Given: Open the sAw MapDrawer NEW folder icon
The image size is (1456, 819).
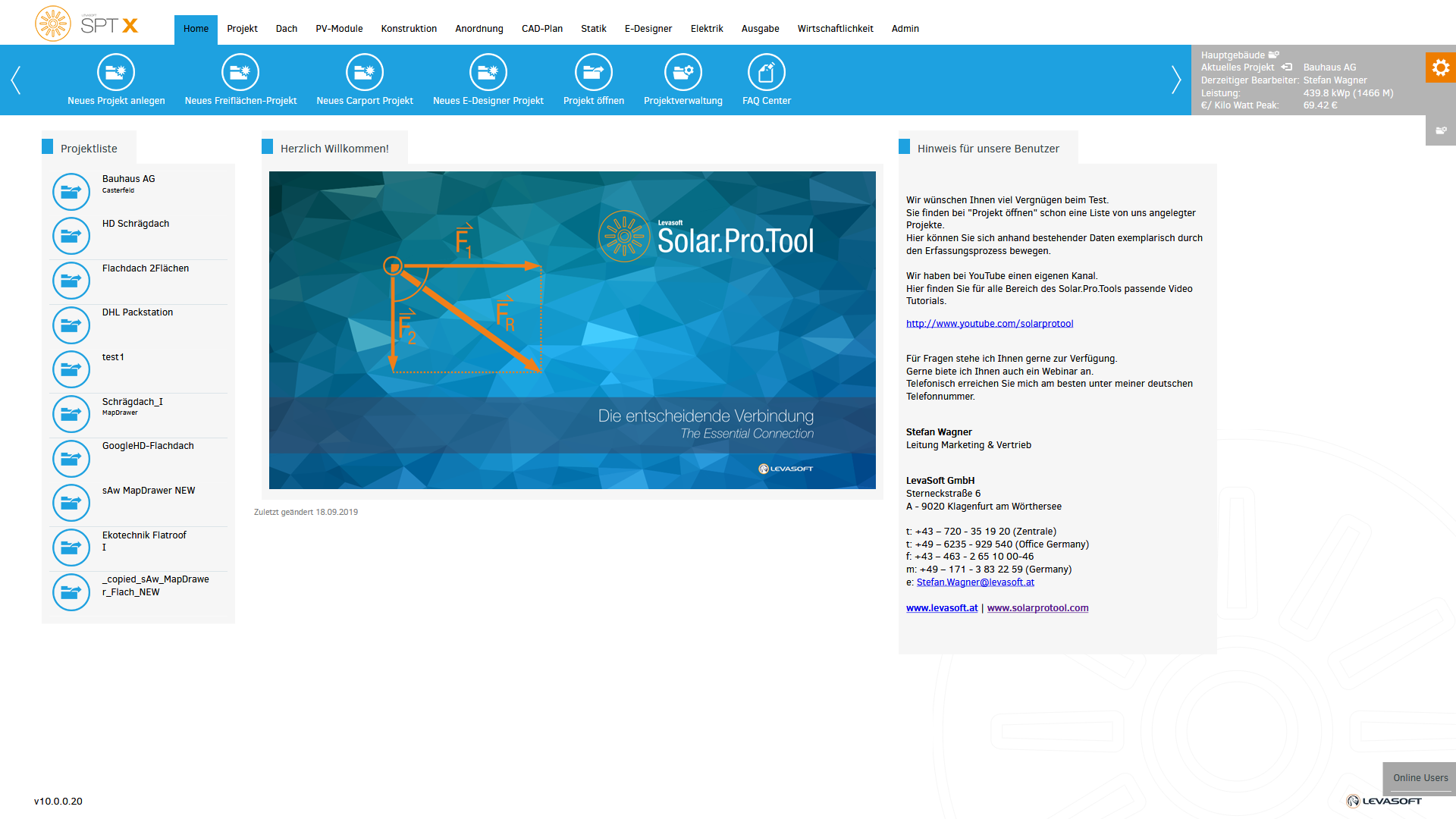Looking at the screenshot, I should 71,503.
